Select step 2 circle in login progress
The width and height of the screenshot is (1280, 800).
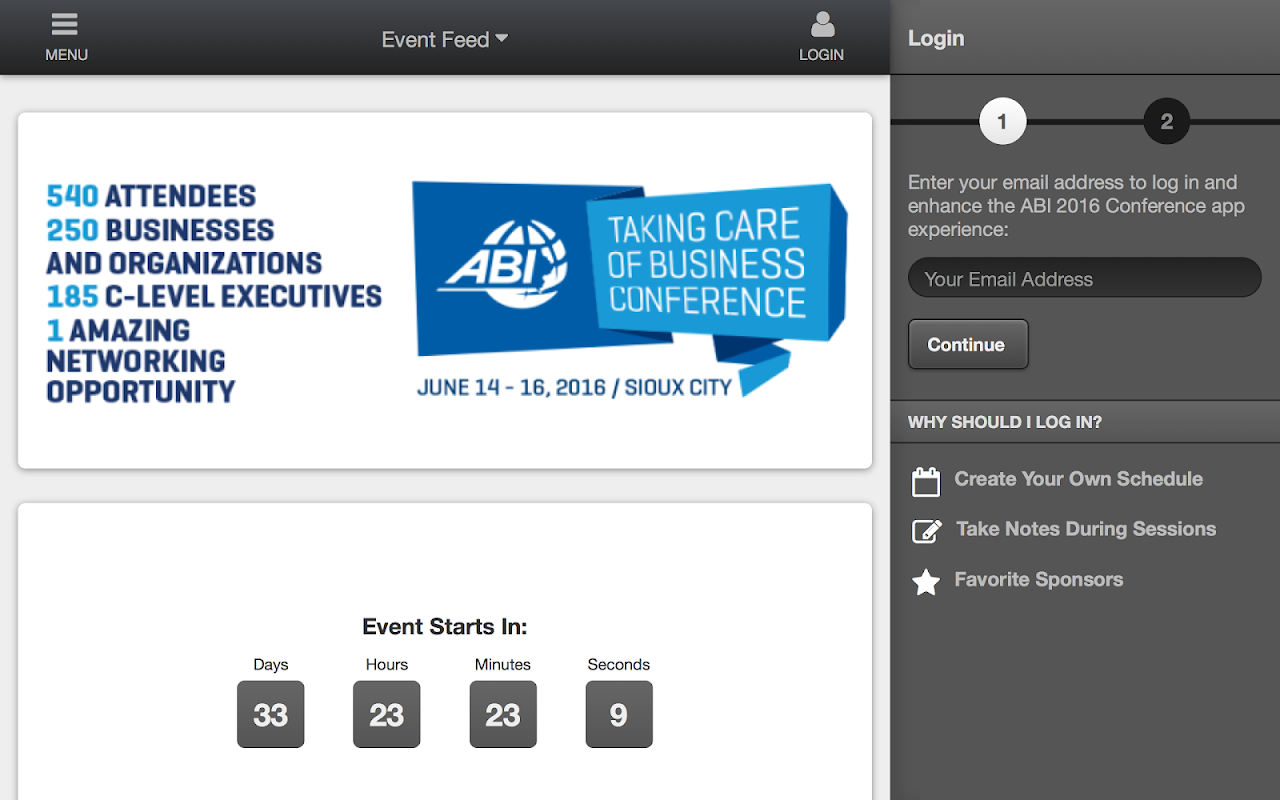(1166, 122)
